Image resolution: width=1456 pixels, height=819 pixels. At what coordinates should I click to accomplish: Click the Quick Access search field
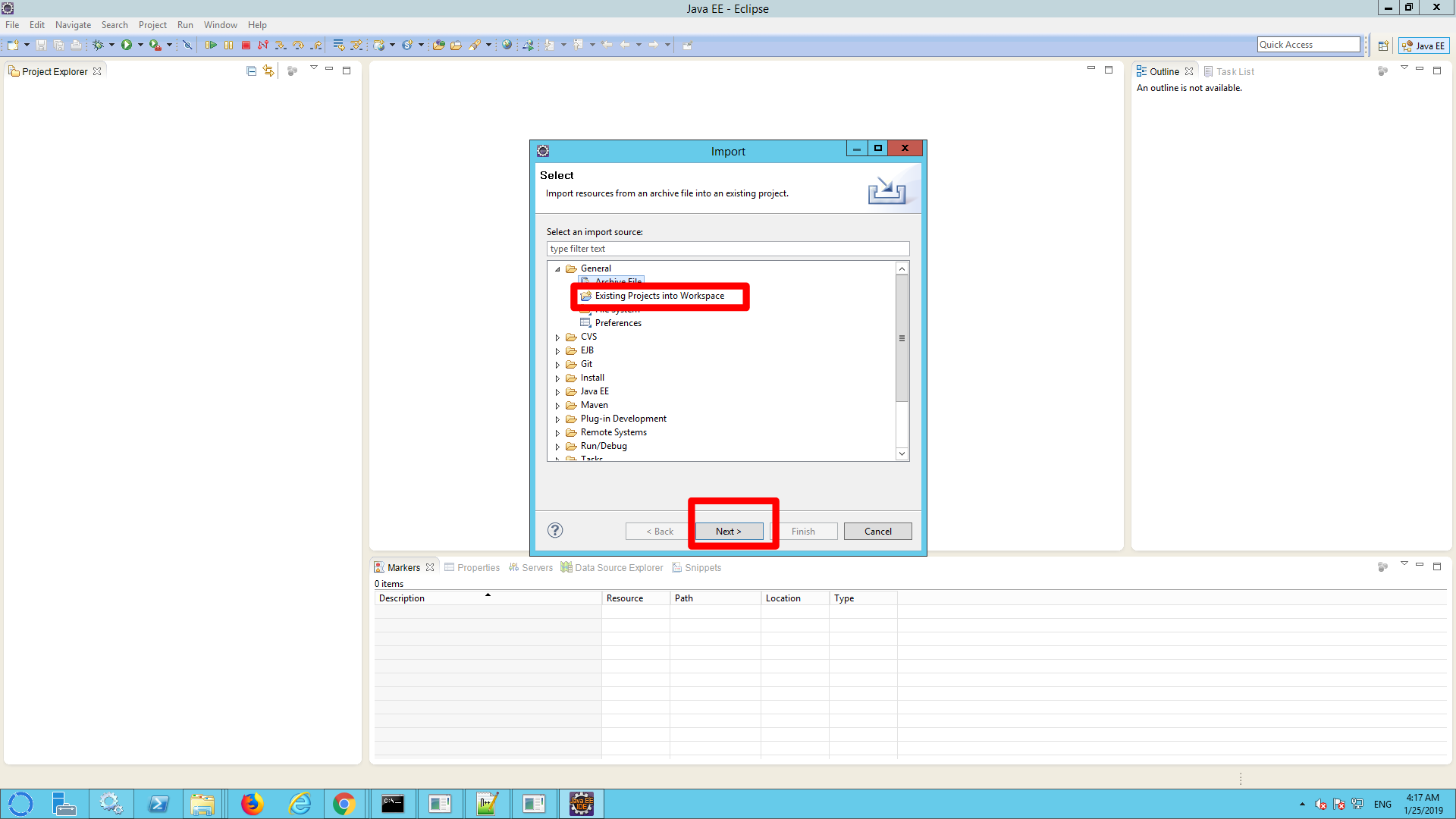1308,45
